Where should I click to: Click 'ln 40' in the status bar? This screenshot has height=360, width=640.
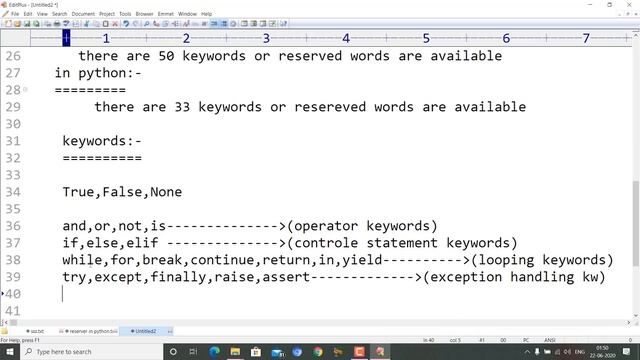[429, 340]
